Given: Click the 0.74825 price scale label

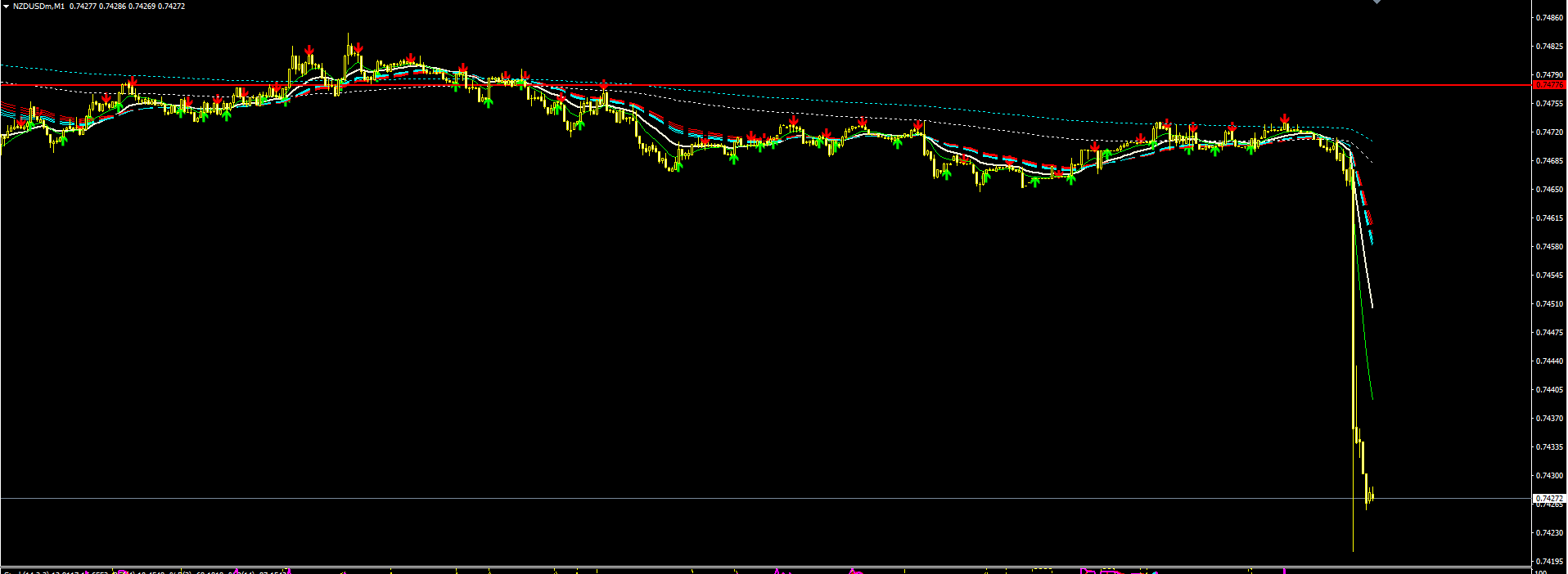Looking at the screenshot, I should point(1550,46).
